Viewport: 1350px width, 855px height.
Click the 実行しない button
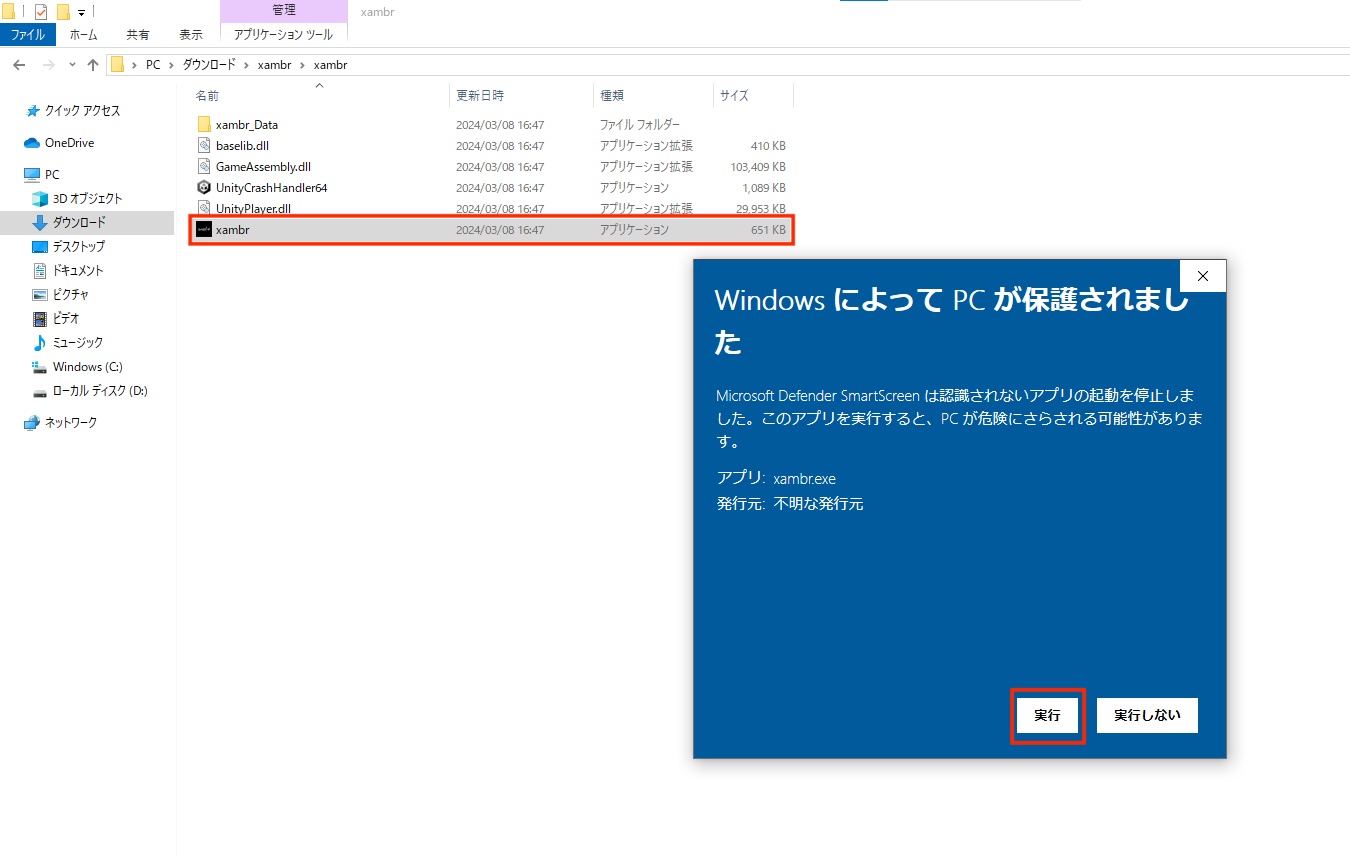1147,716
